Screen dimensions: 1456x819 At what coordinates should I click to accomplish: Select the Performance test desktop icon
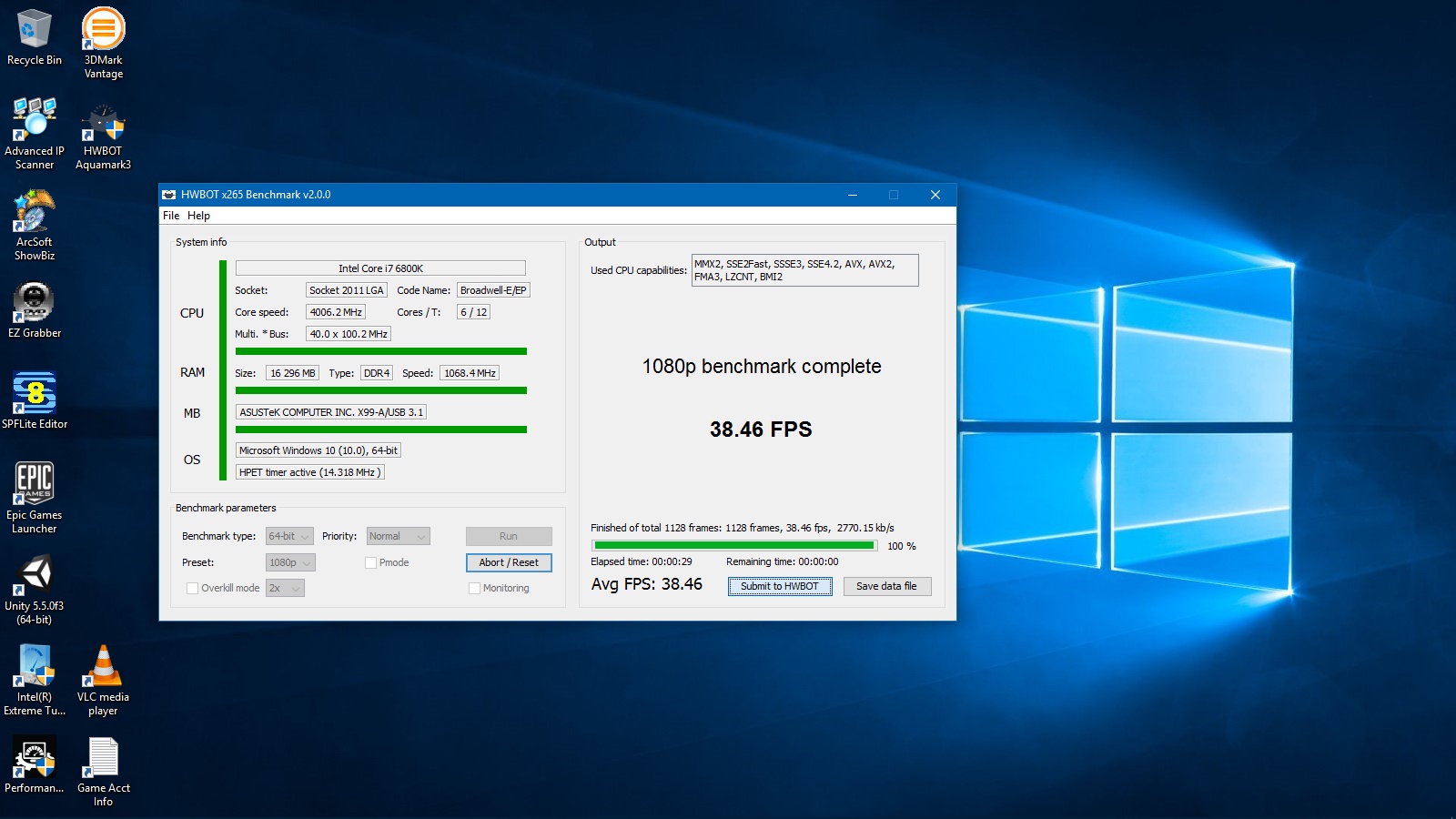coord(35,764)
